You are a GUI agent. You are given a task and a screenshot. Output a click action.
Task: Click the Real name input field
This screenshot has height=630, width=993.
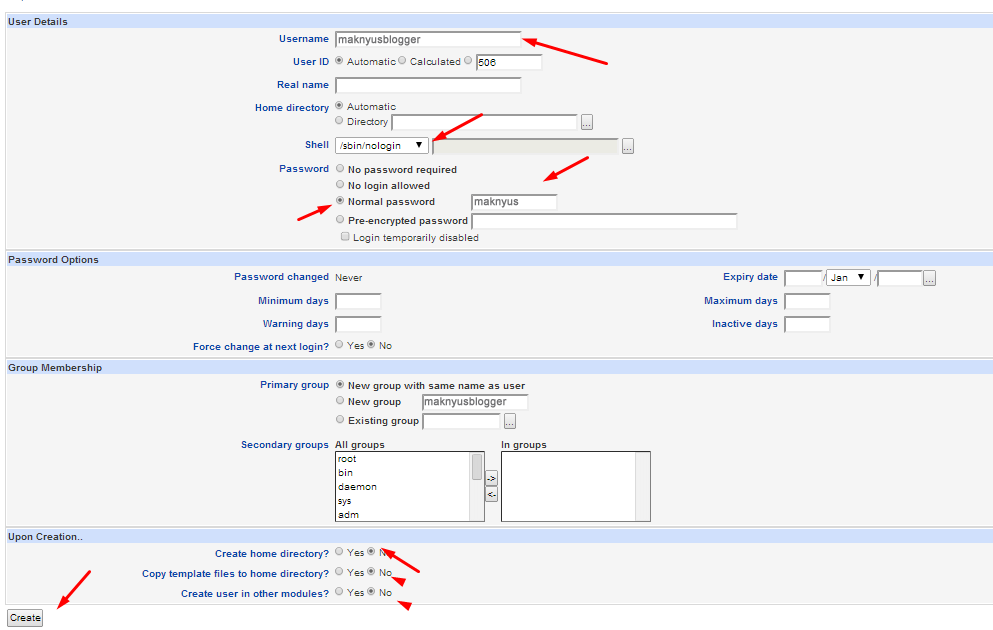(427, 85)
